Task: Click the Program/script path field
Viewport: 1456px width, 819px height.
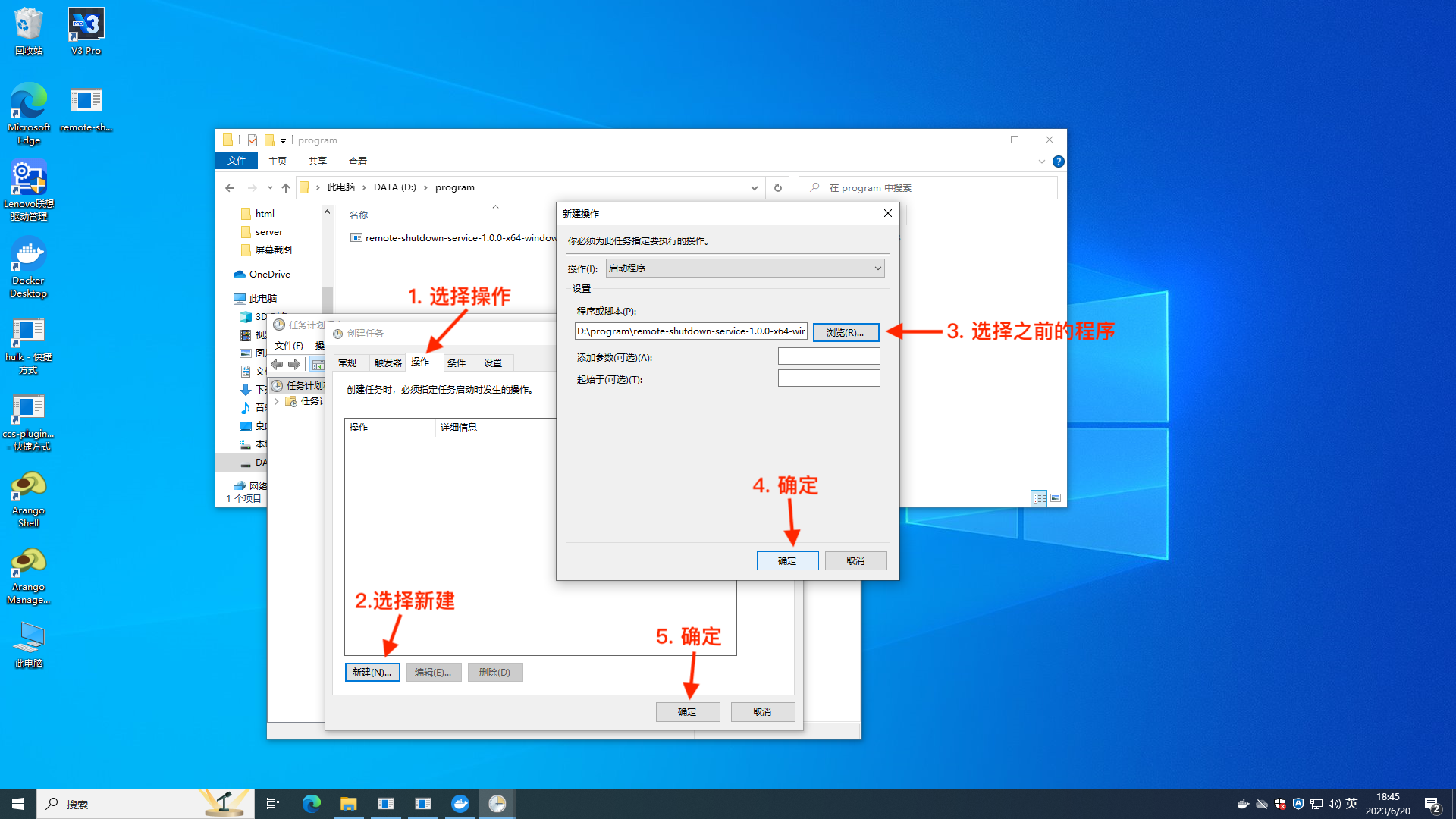Action: tap(691, 331)
